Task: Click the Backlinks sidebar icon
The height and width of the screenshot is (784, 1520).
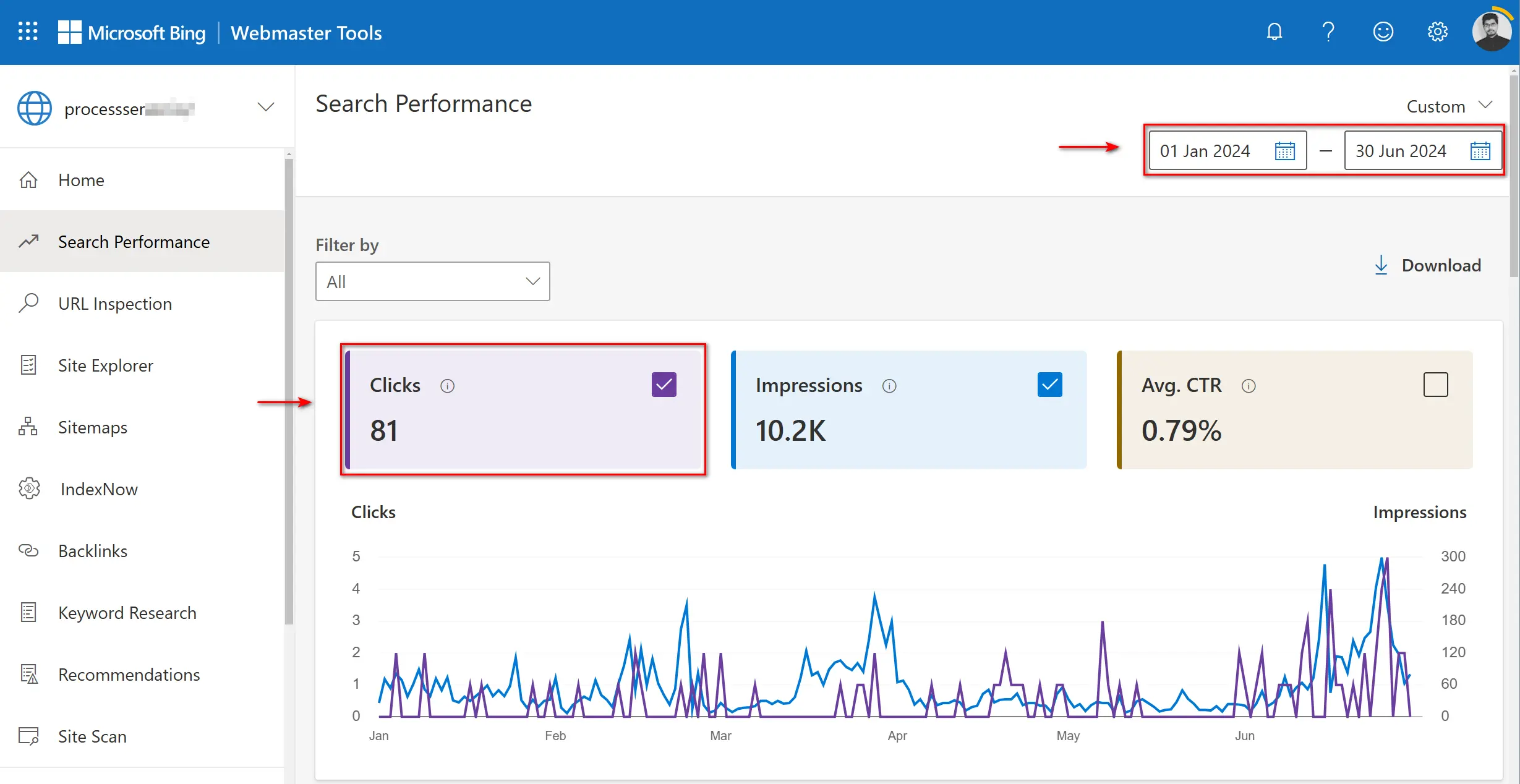Action: tap(29, 550)
